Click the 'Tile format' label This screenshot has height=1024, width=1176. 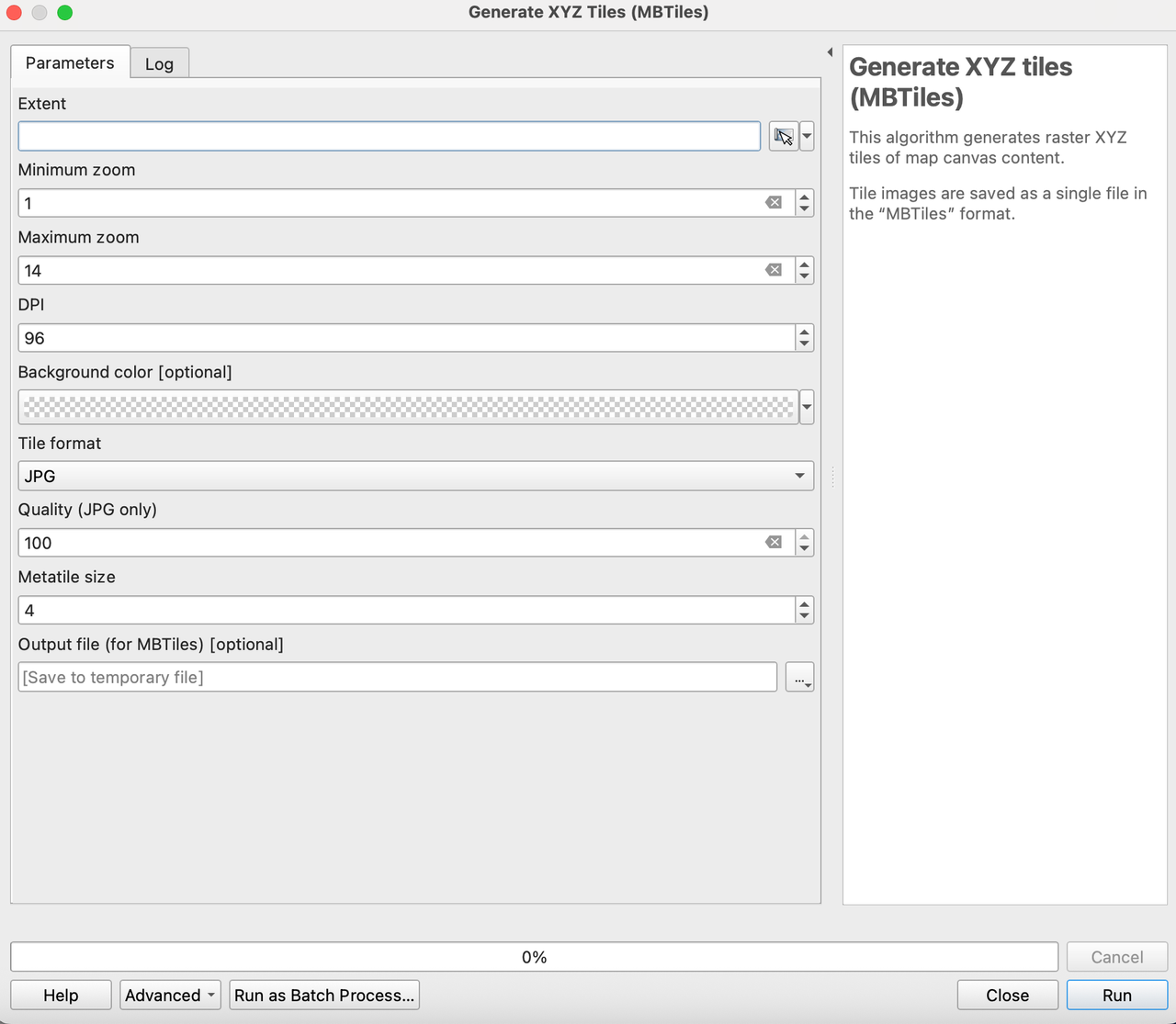coord(60,443)
